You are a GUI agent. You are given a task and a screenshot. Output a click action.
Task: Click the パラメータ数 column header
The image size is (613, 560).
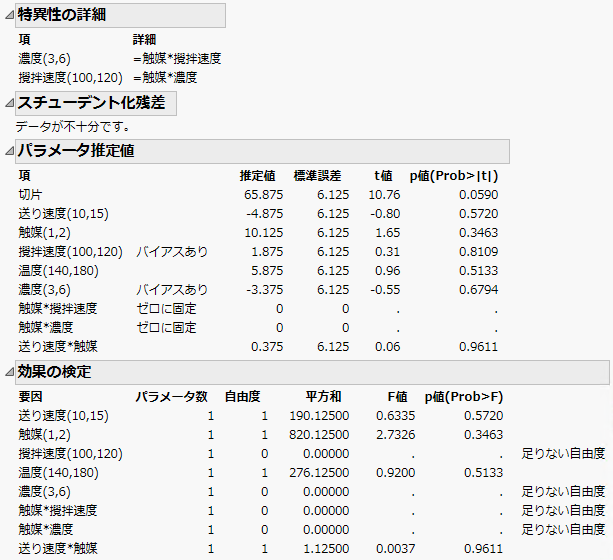coord(172,397)
